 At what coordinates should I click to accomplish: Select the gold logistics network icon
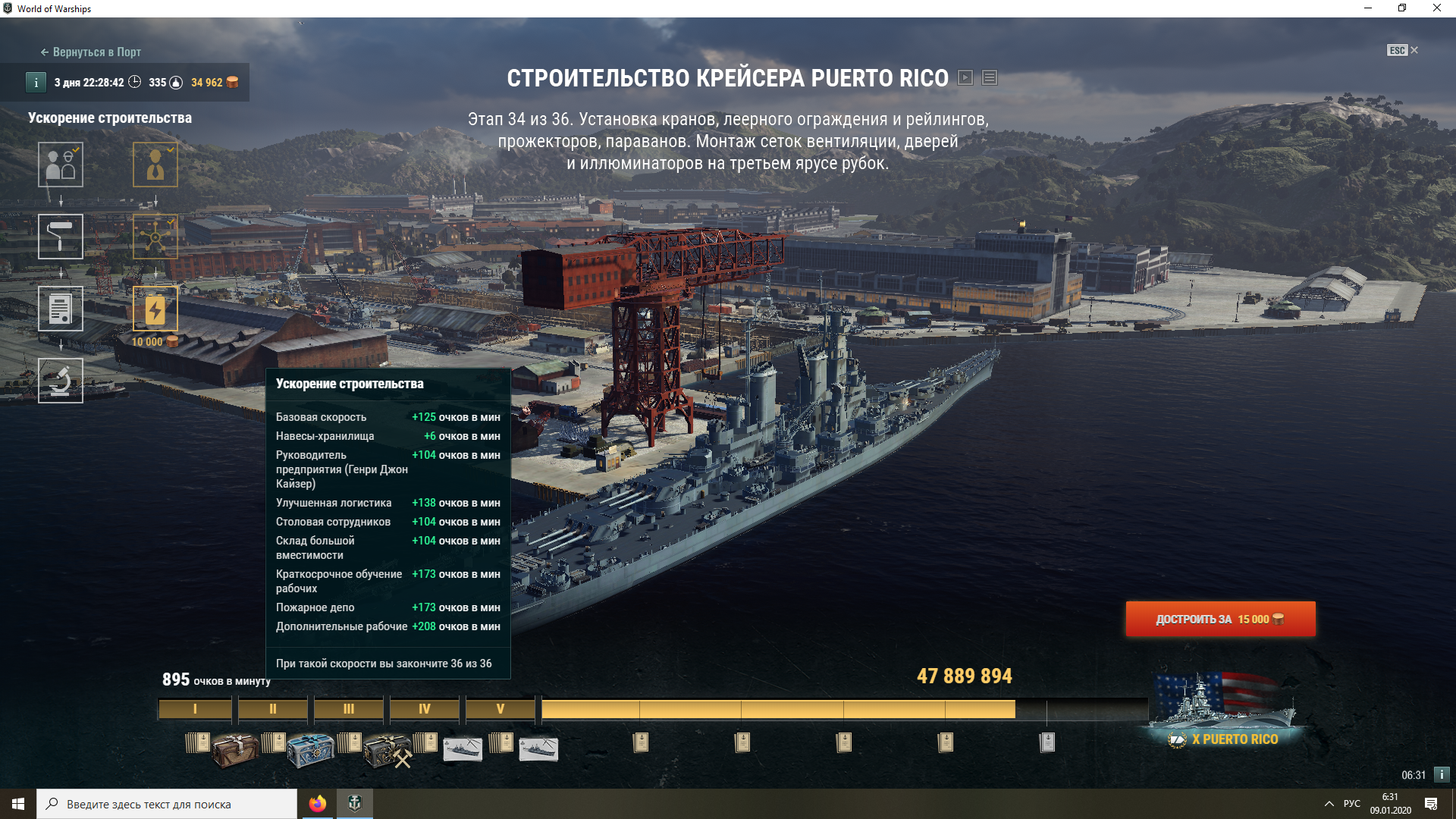[x=155, y=237]
